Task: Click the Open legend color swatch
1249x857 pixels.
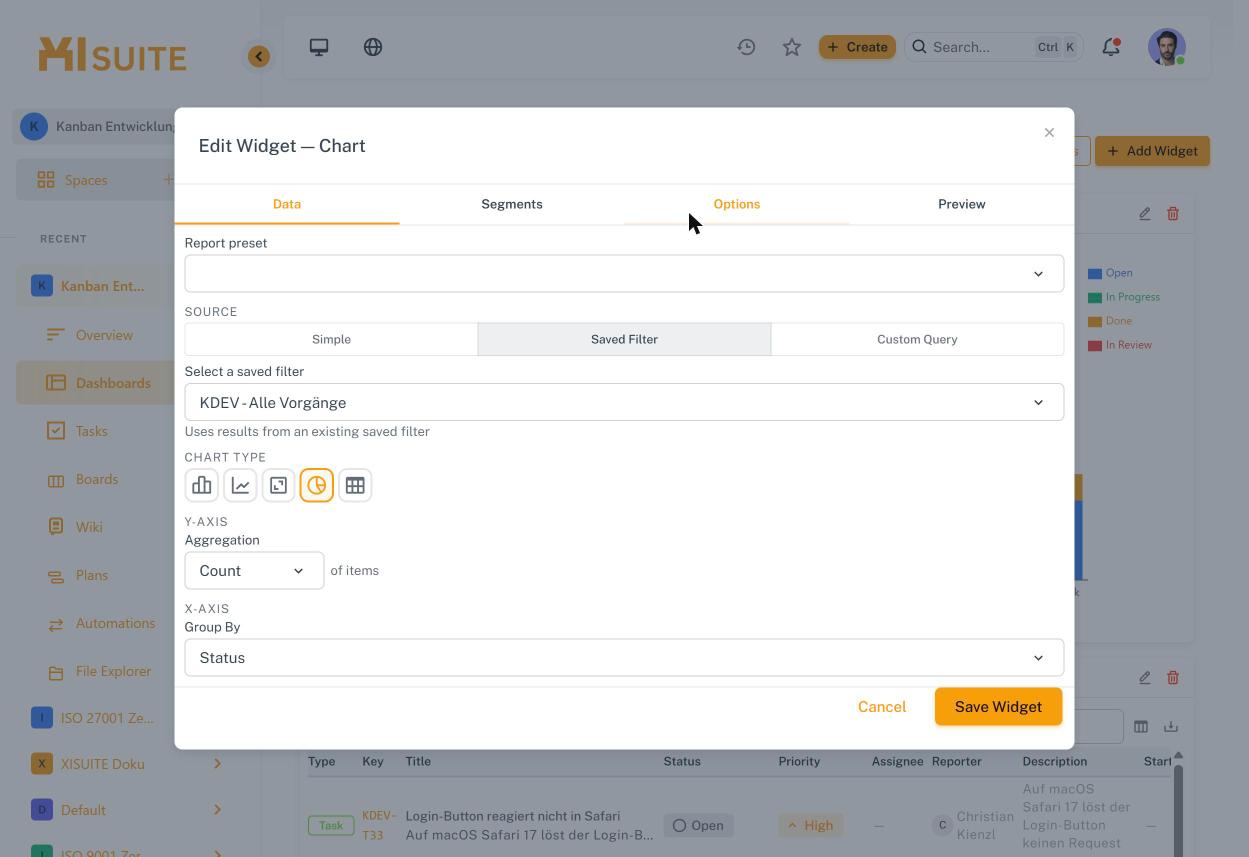Action: pyautogui.click(x=1095, y=273)
